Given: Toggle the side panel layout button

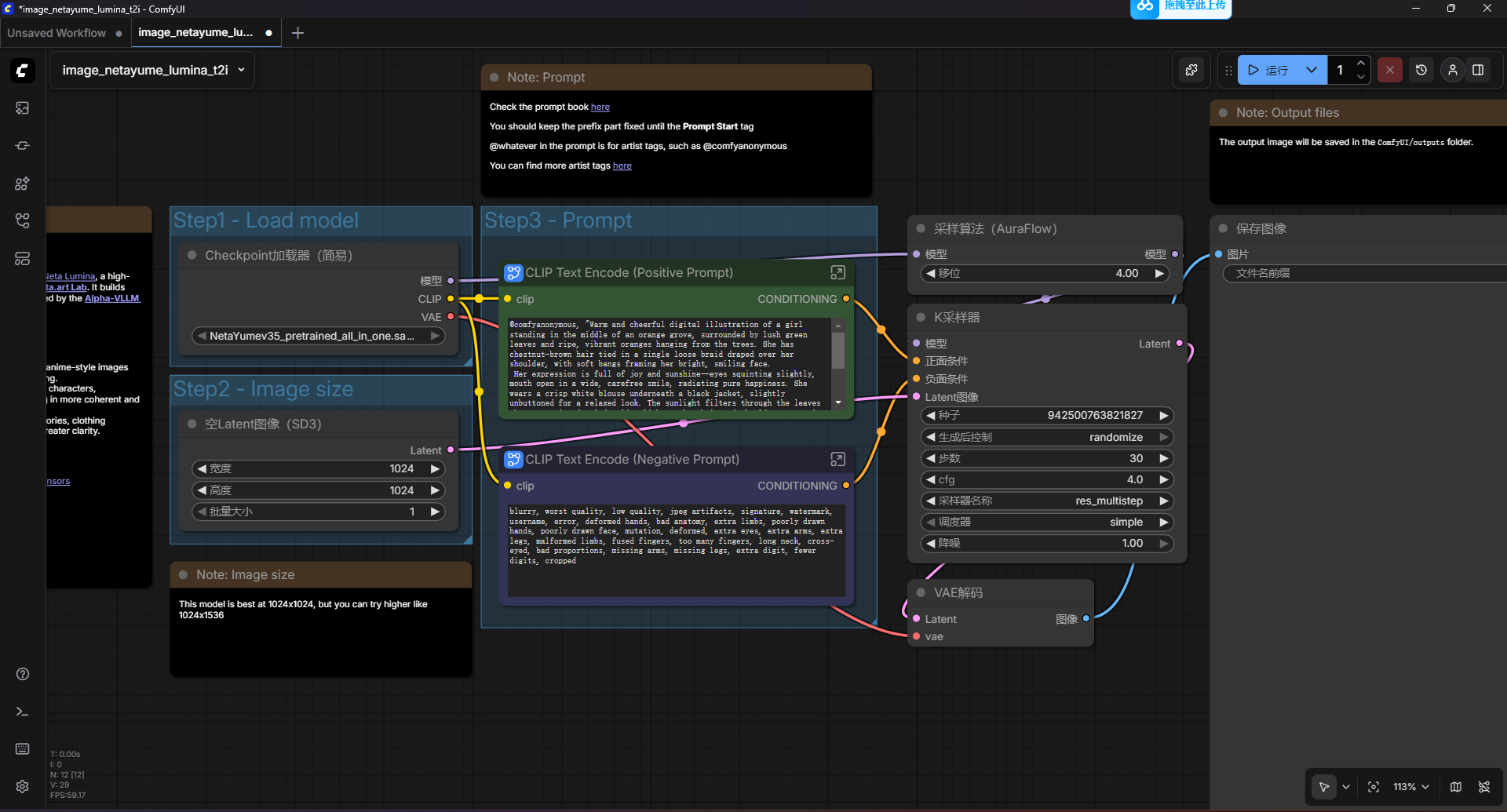Looking at the screenshot, I should pyautogui.click(x=1478, y=70).
